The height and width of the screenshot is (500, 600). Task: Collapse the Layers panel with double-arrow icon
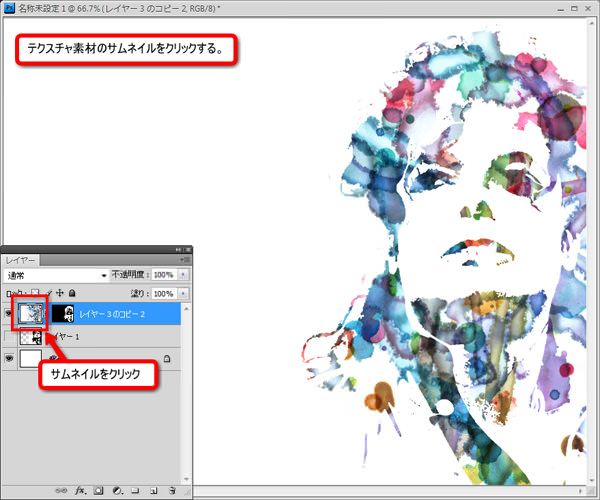coord(178,249)
